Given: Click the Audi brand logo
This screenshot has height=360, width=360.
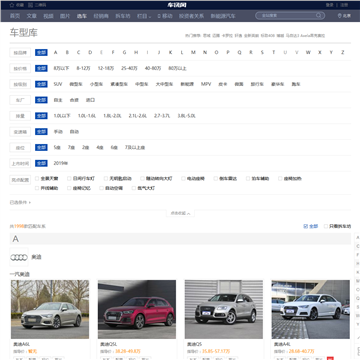Looking at the screenshot, I should 19,257.
